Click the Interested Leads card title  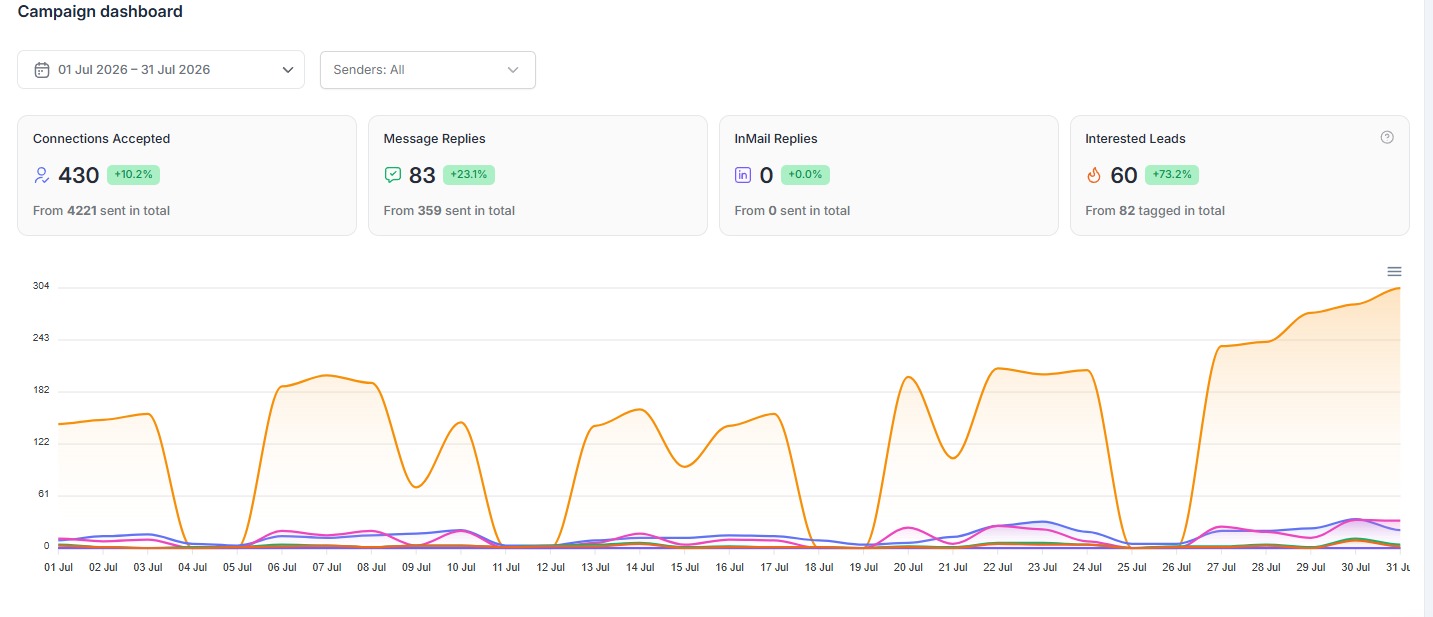click(1135, 139)
